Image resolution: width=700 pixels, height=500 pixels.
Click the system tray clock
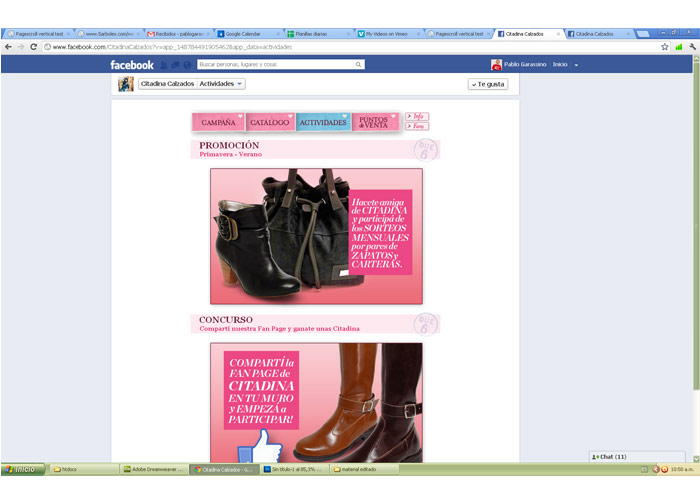[682, 469]
